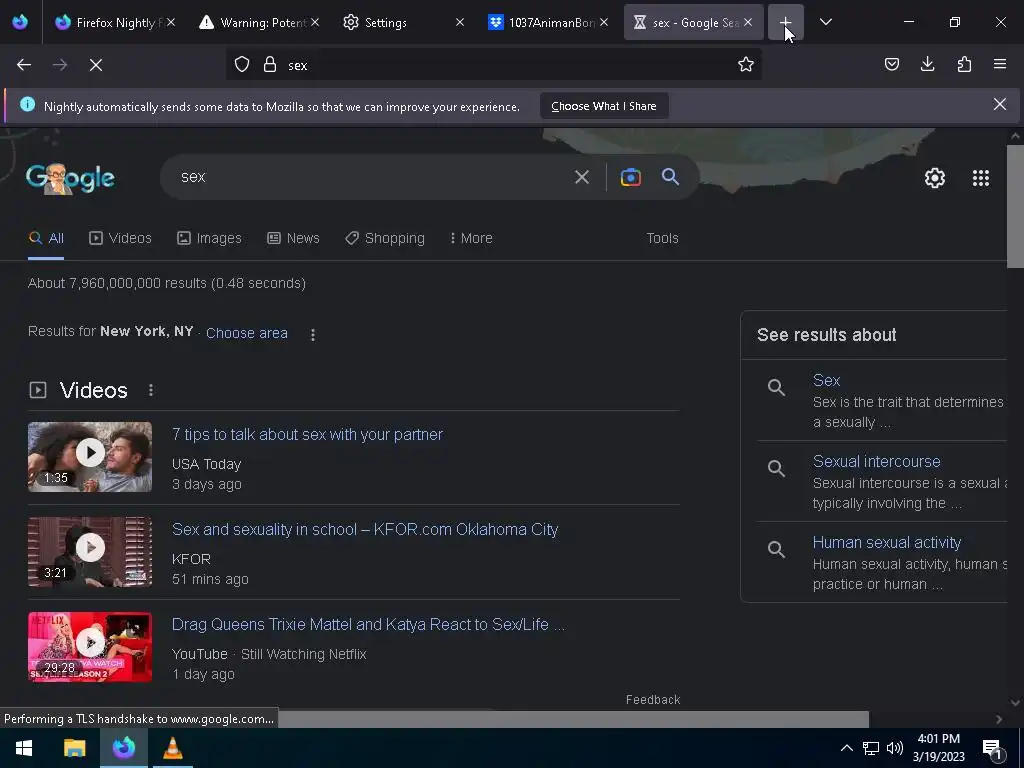Switch to the News results tab
1024x768 pixels.
[293, 238]
